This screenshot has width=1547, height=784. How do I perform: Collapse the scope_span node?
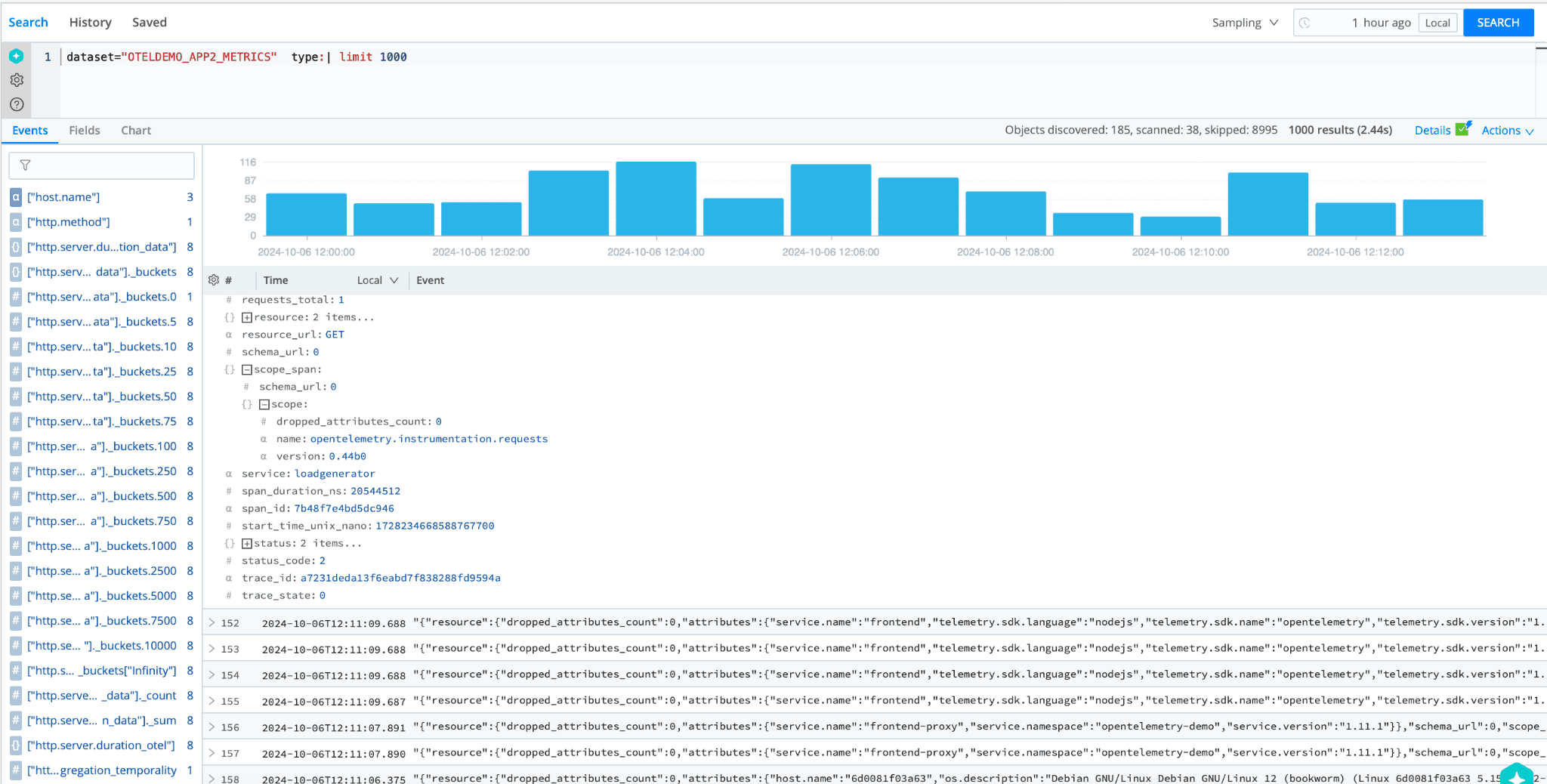click(247, 369)
